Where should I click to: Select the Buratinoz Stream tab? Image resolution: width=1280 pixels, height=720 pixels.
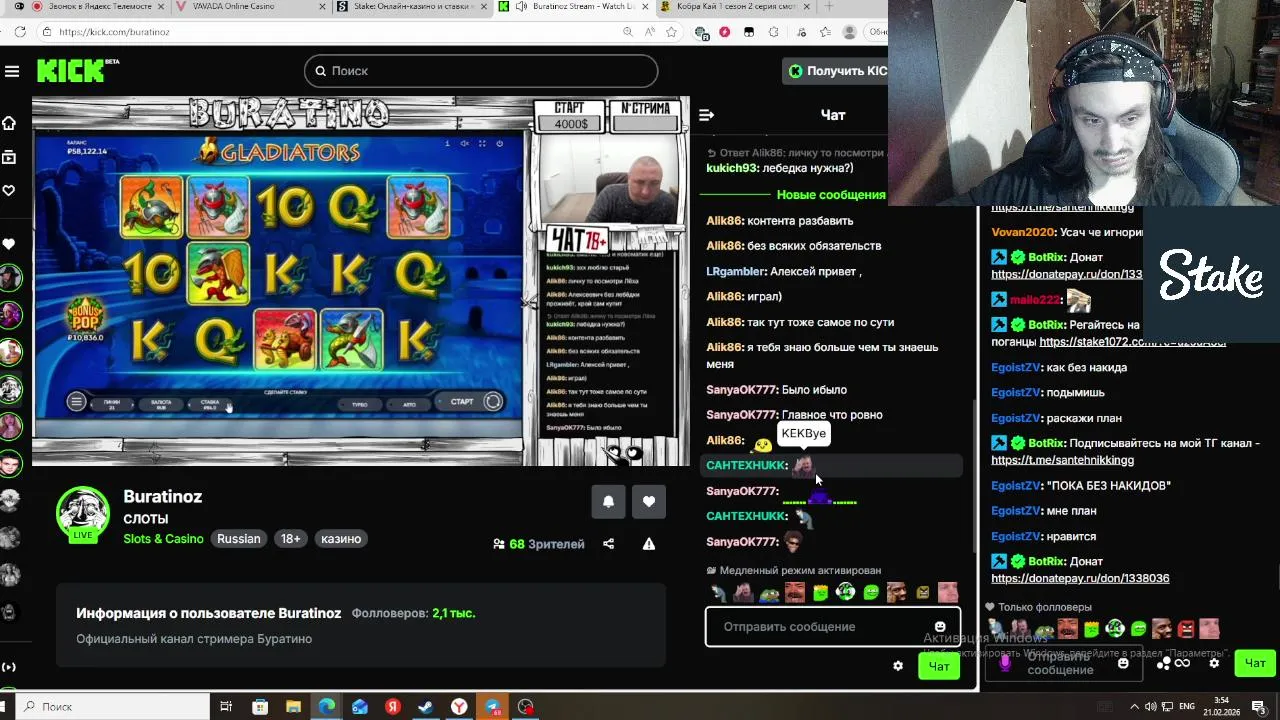(575, 7)
